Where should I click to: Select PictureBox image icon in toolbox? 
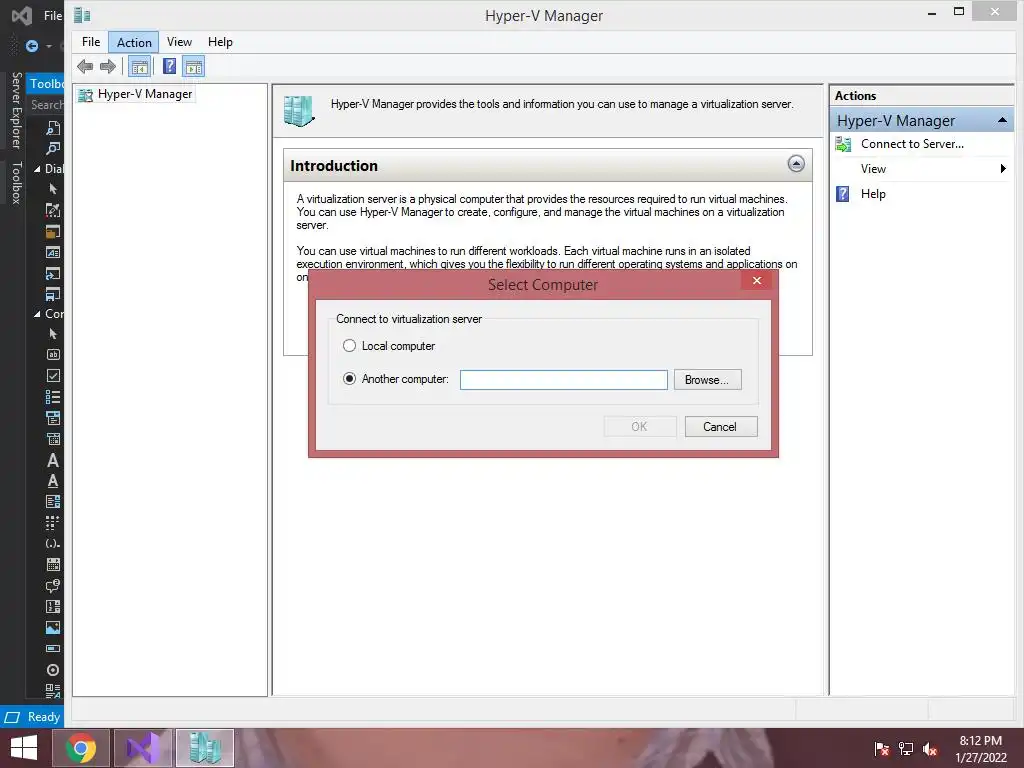pos(53,628)
